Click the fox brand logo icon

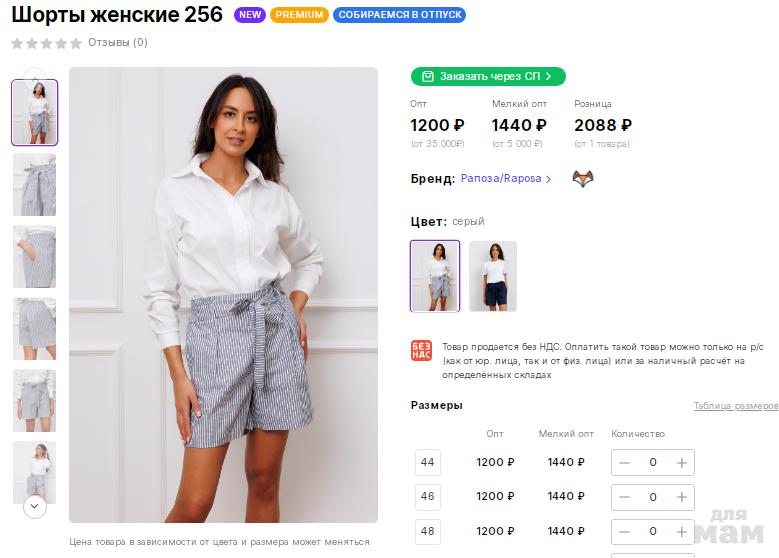(582, 179)
